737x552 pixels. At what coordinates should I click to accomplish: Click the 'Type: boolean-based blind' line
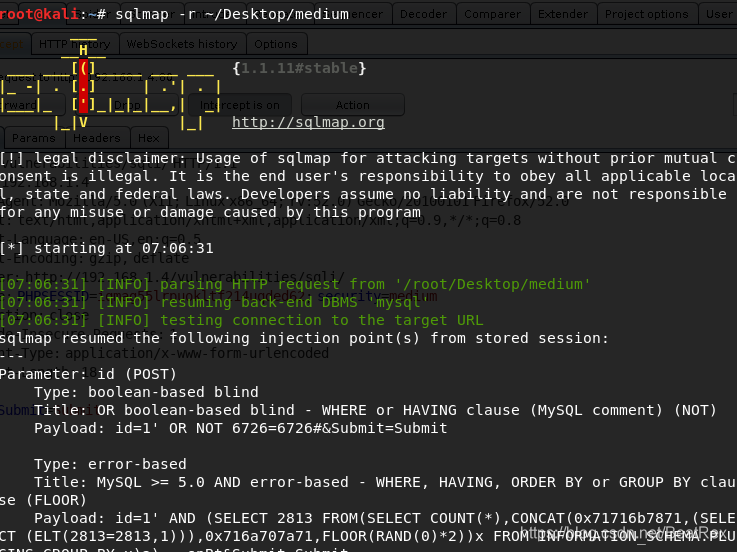click(x=146, y=392)
